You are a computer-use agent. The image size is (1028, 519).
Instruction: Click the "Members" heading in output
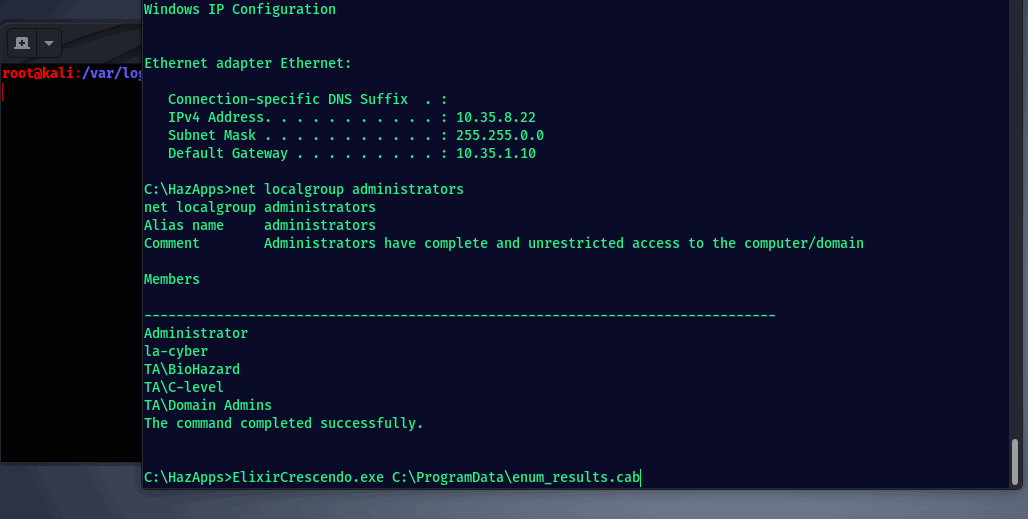tap(172, 279)
